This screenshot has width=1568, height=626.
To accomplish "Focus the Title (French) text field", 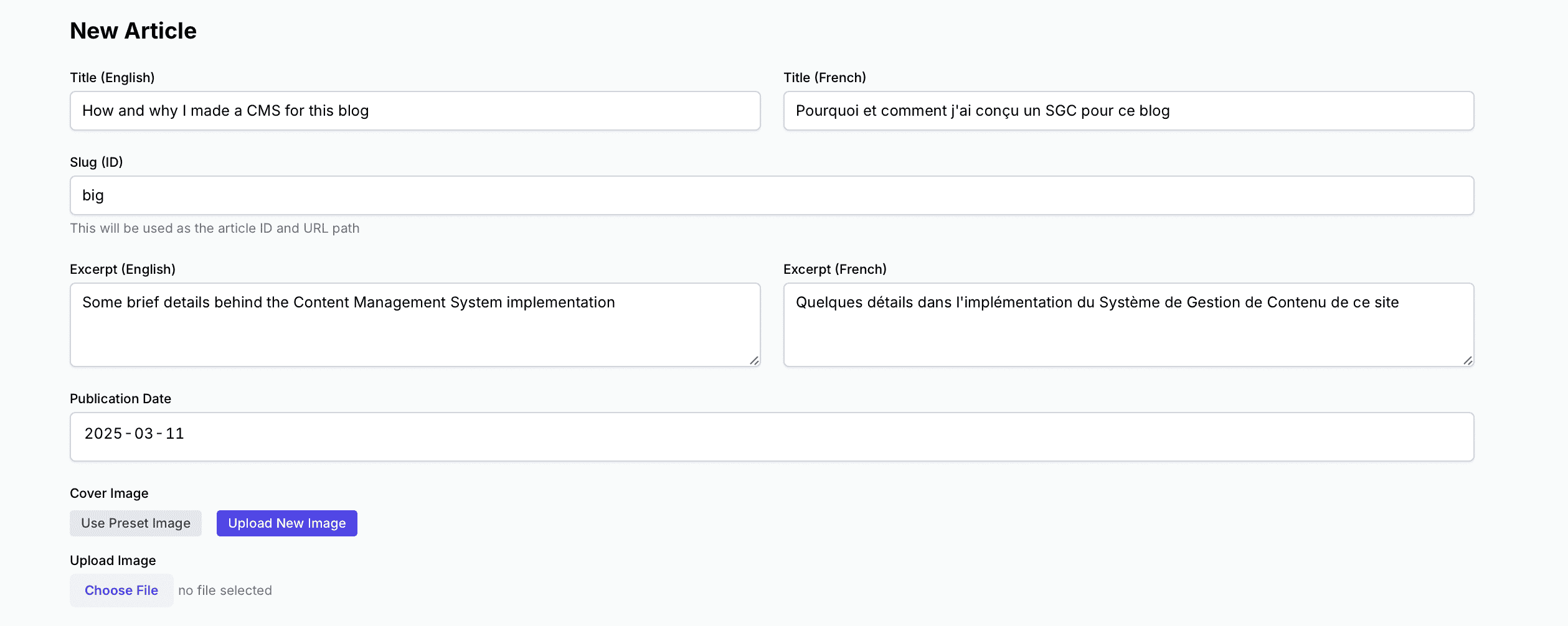I will [1128, 111].
